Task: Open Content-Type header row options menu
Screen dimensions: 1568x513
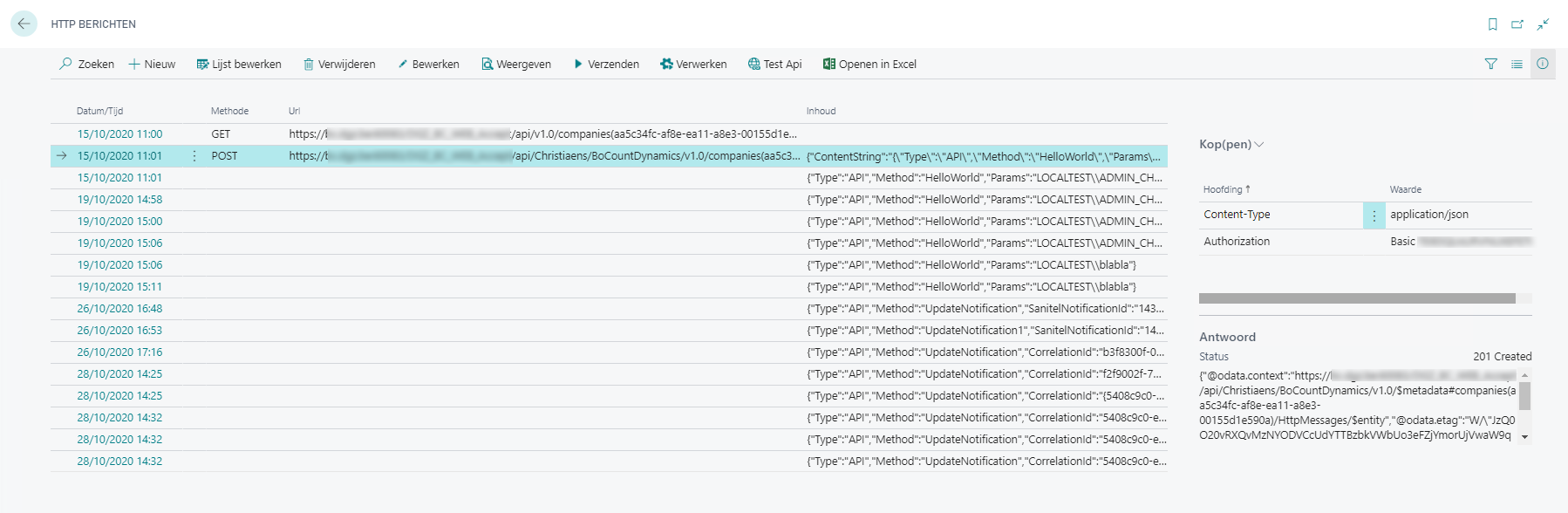Action: (1374, 215)
